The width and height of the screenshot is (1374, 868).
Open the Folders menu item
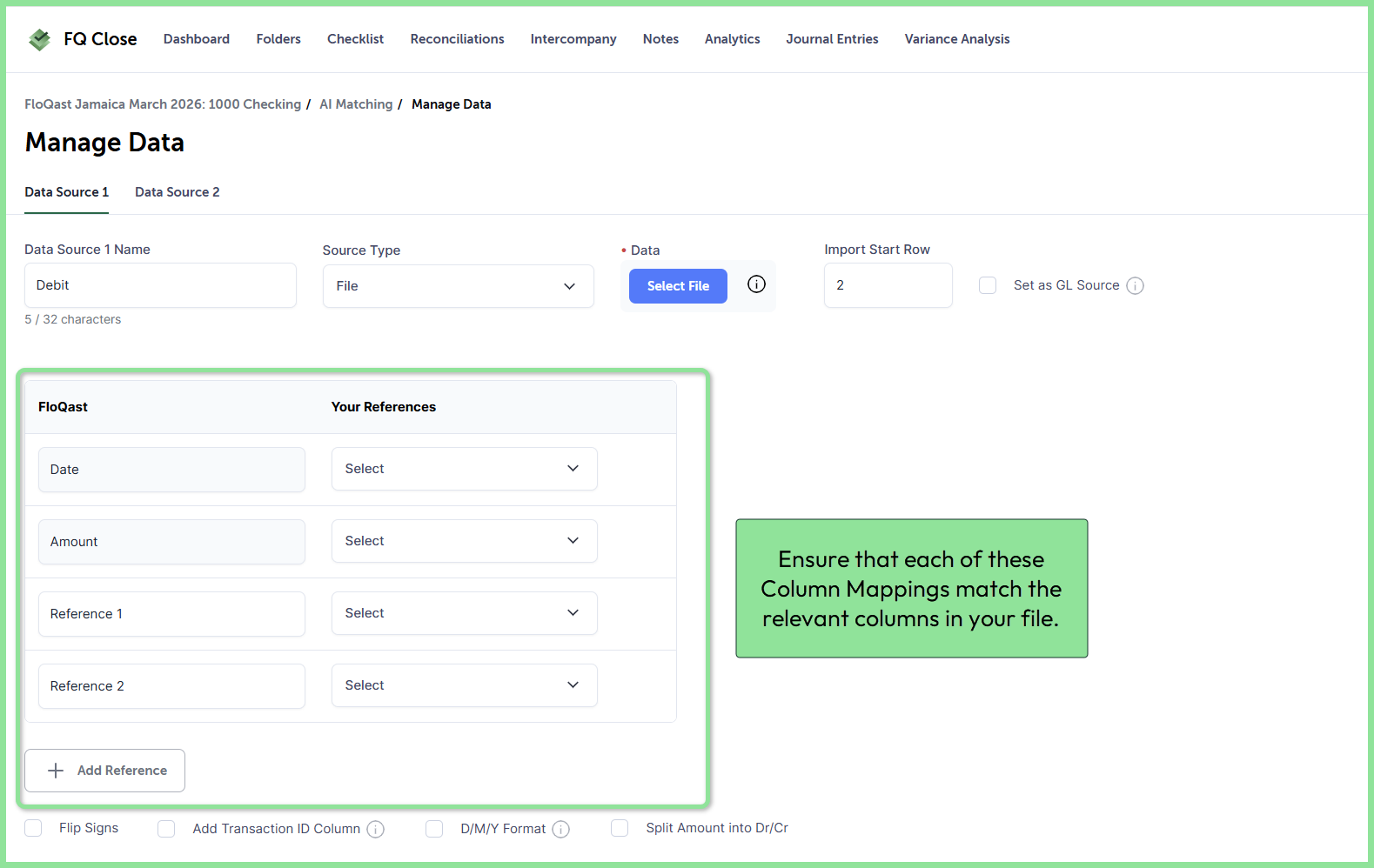click(x=278, y=39)
